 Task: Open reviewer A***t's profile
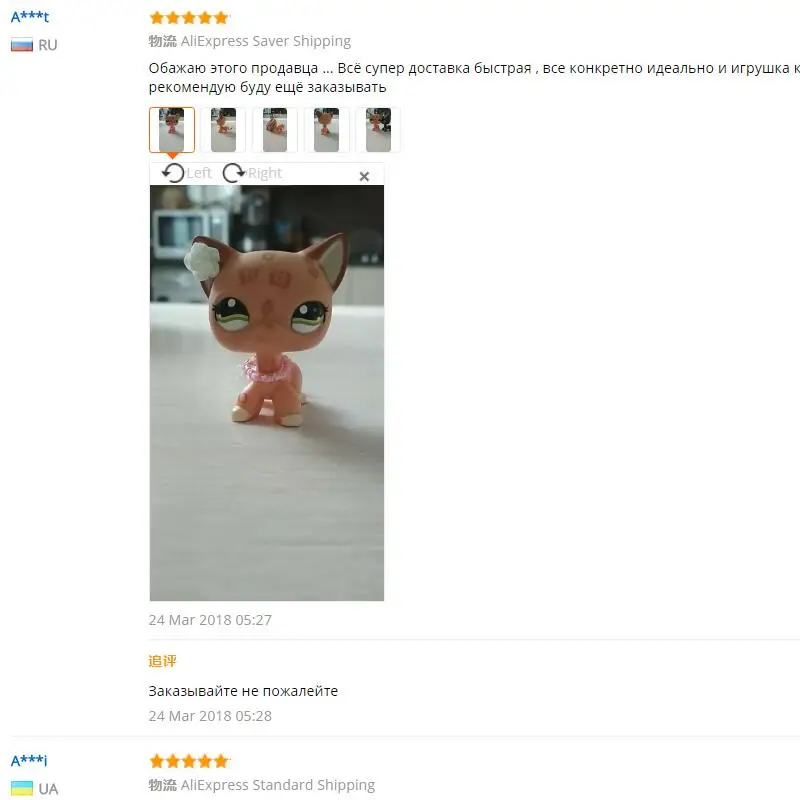(x=30, y=17)
